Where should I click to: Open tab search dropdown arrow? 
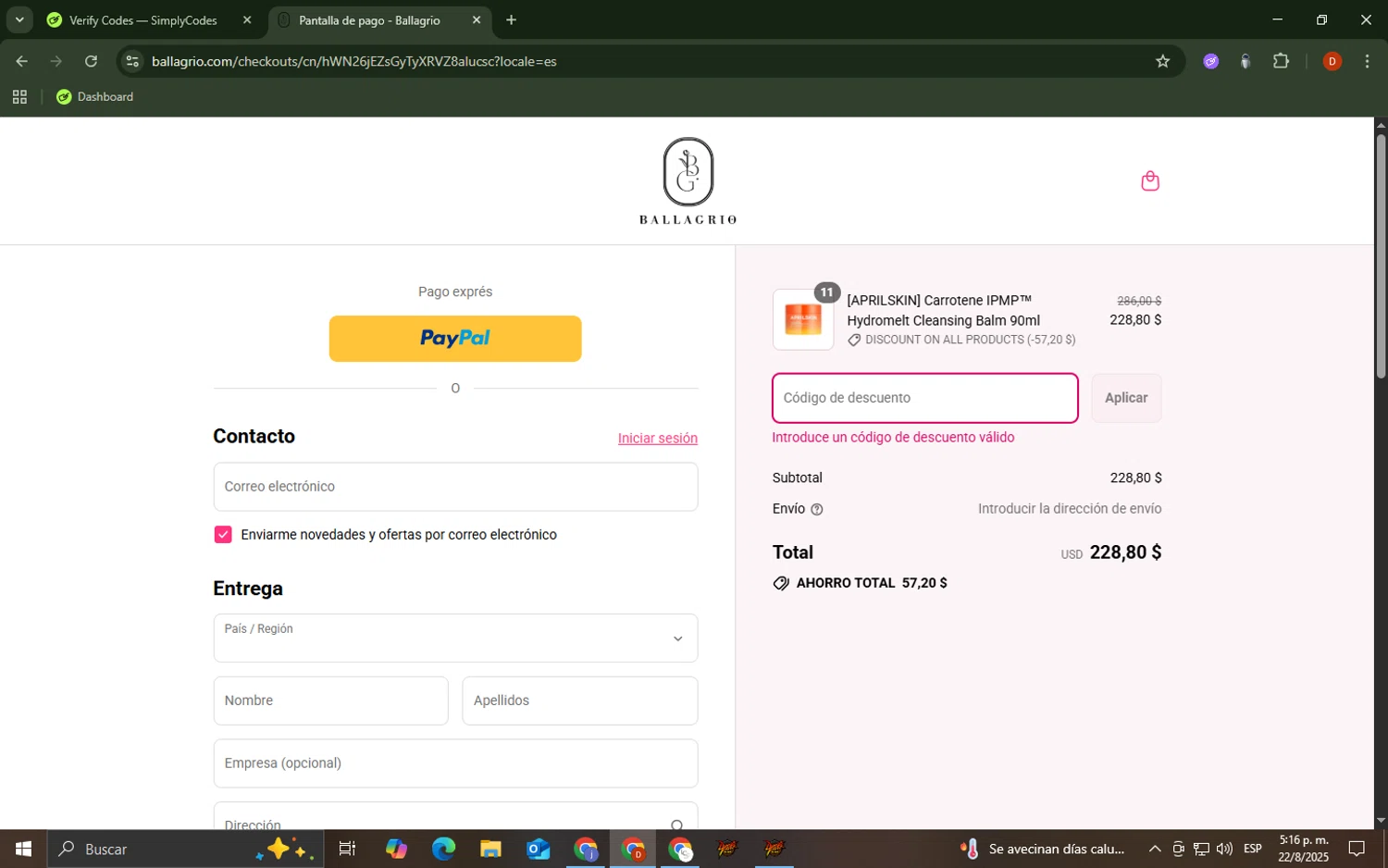click(19, 19)
